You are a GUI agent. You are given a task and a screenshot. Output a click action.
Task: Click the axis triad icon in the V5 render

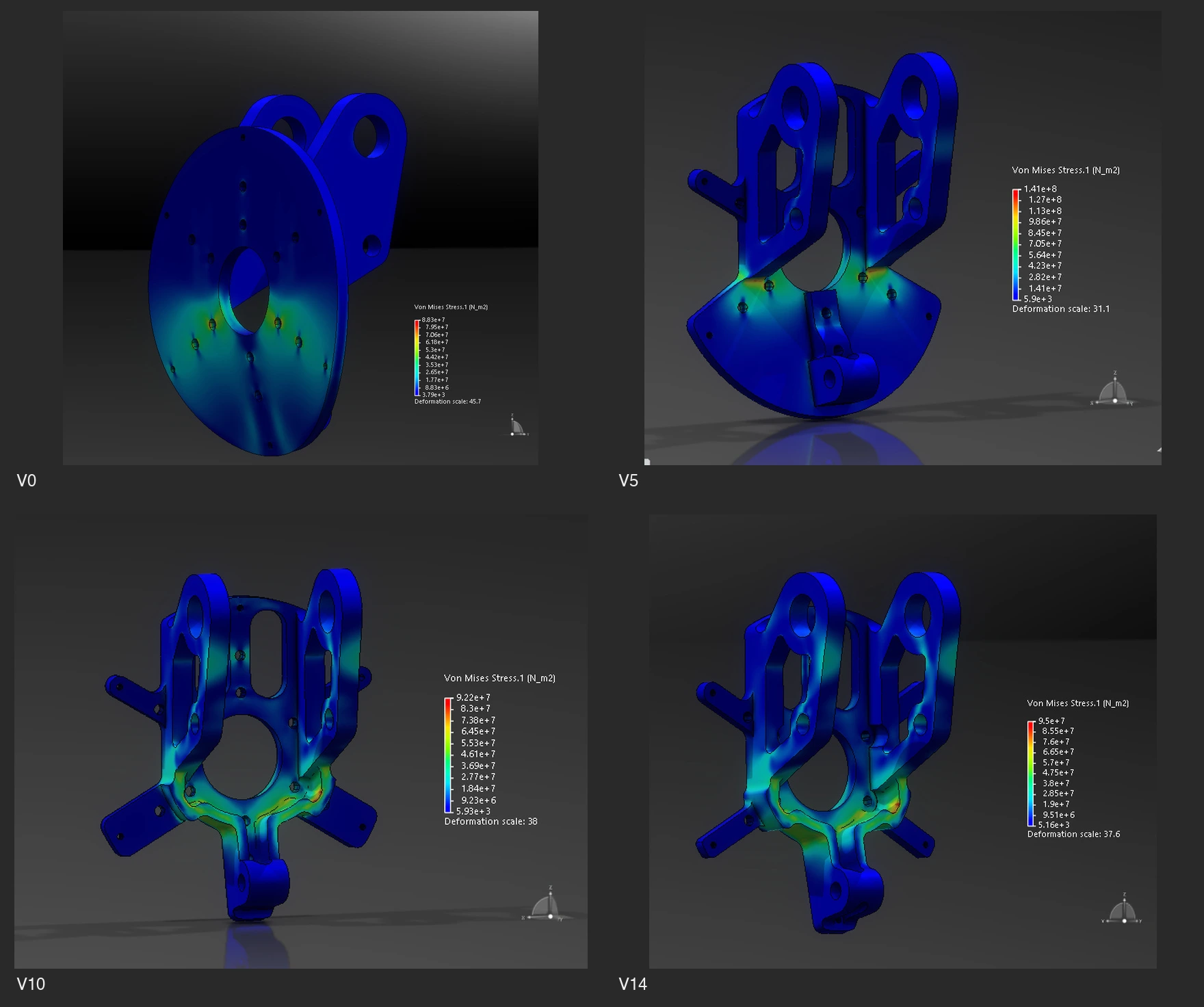click(x=1113, y=389)
